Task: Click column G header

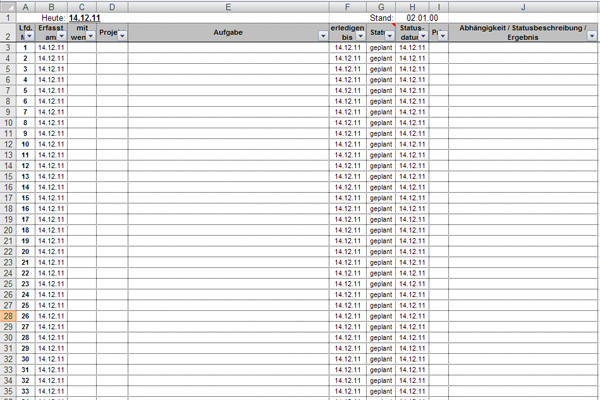Action: coord(380,6)
